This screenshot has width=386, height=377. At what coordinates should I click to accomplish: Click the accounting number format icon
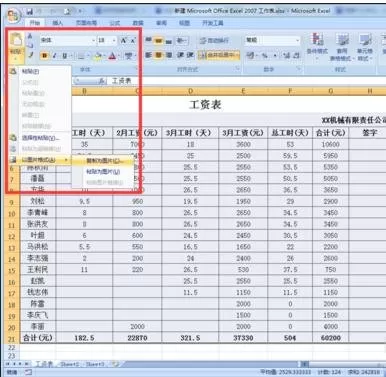(251, 56)
